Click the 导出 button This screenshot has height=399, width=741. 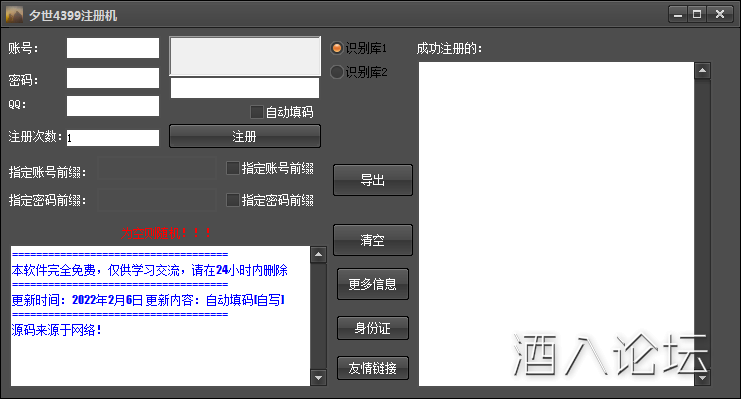(x=373, y=180)
